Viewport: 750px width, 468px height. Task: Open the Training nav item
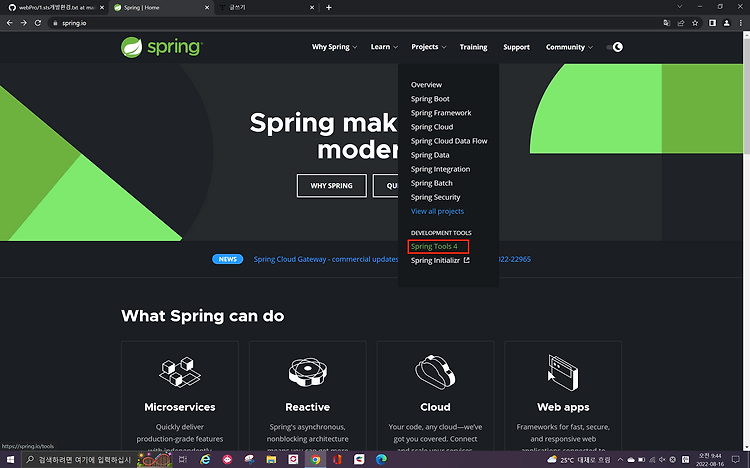tap(474, 47)
